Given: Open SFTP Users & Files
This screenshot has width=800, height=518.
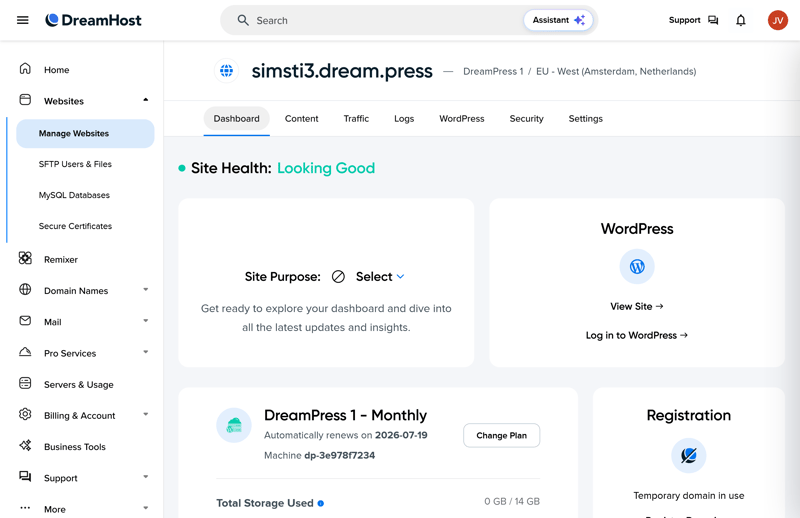Looking at the screenshot, I should [75, 164].
